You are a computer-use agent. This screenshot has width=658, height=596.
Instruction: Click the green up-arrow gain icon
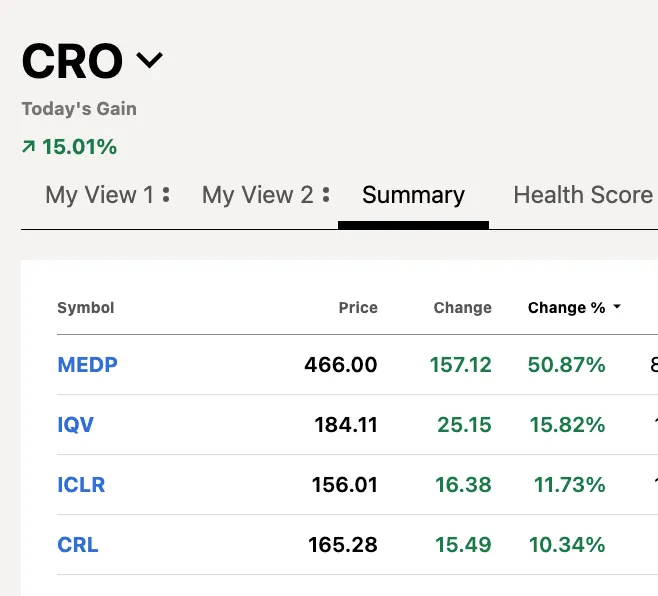click(28, 147)
